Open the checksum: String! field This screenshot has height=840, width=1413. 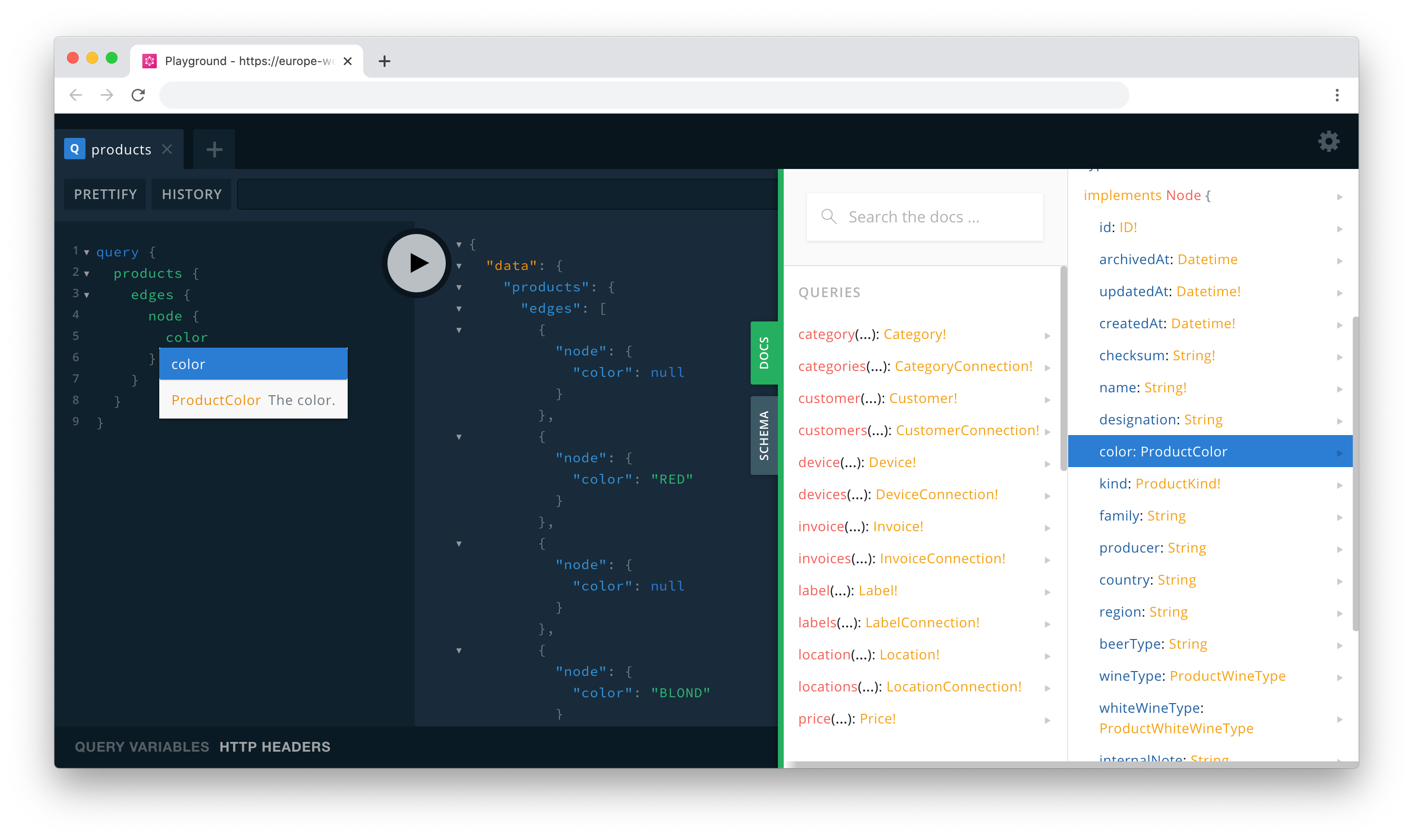click(x=1210, y=355)
